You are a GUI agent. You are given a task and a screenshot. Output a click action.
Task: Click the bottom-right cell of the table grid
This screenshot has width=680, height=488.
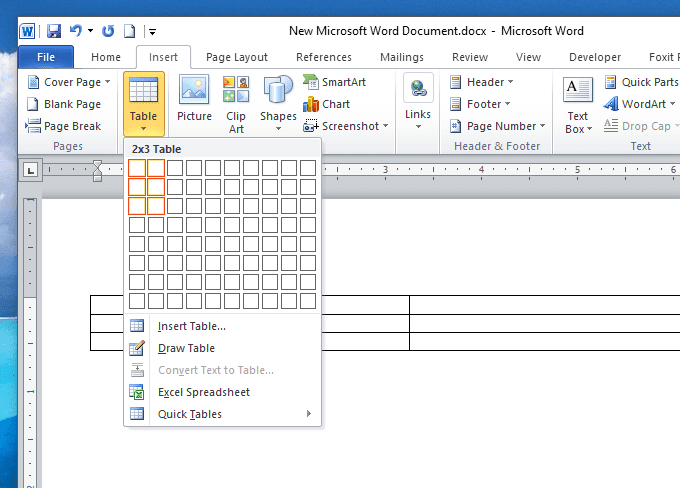coord(308,301)
